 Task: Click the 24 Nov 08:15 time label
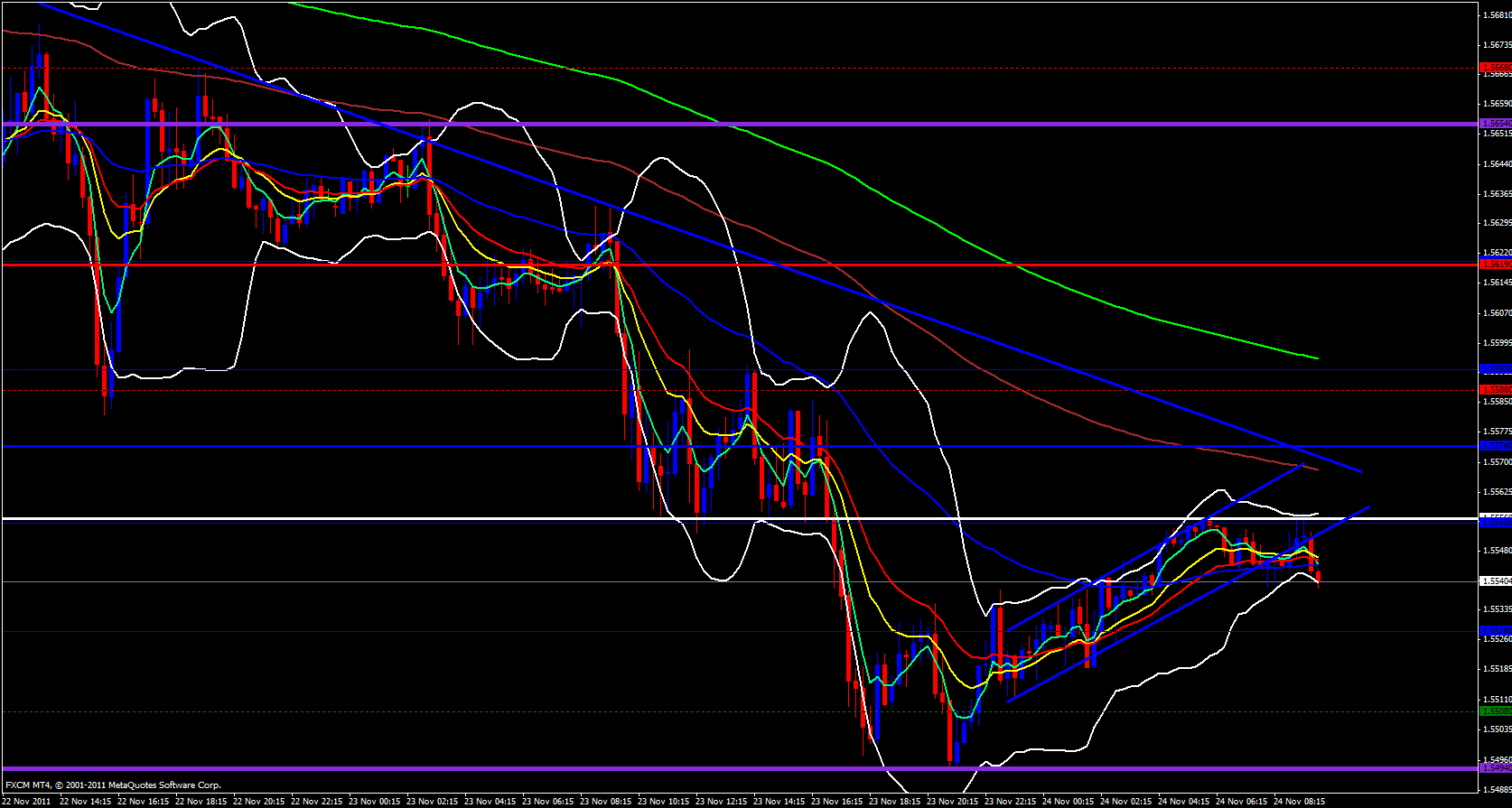1302,801
